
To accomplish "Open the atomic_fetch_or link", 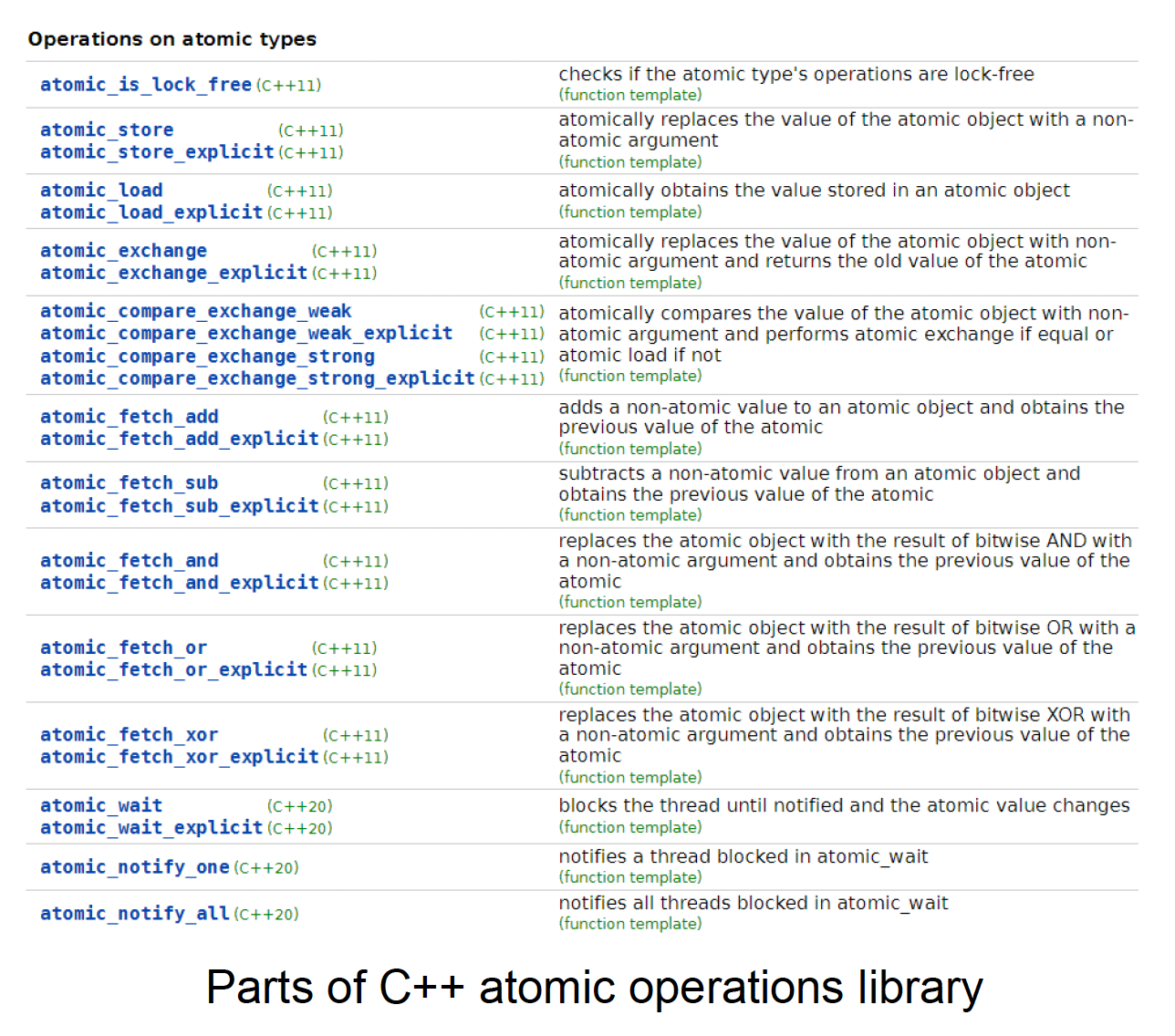I will click(123, 648).
